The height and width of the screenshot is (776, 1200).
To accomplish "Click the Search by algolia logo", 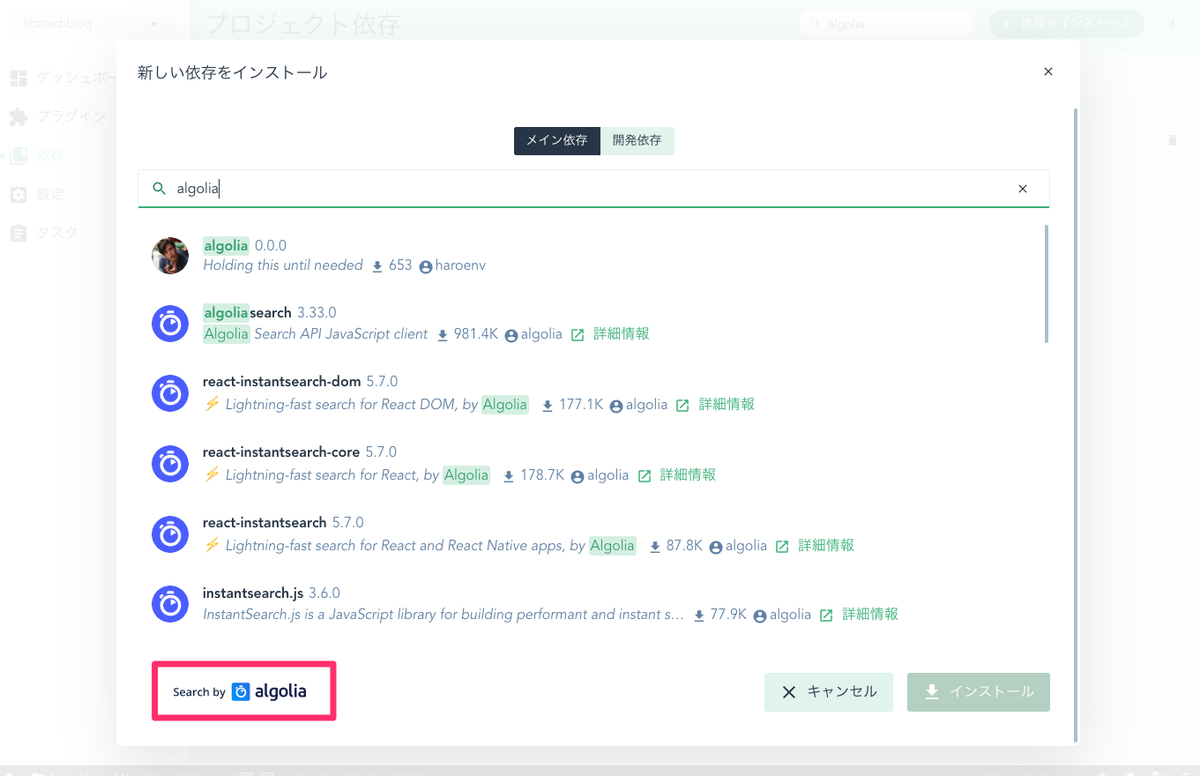I will pos(240,691).
